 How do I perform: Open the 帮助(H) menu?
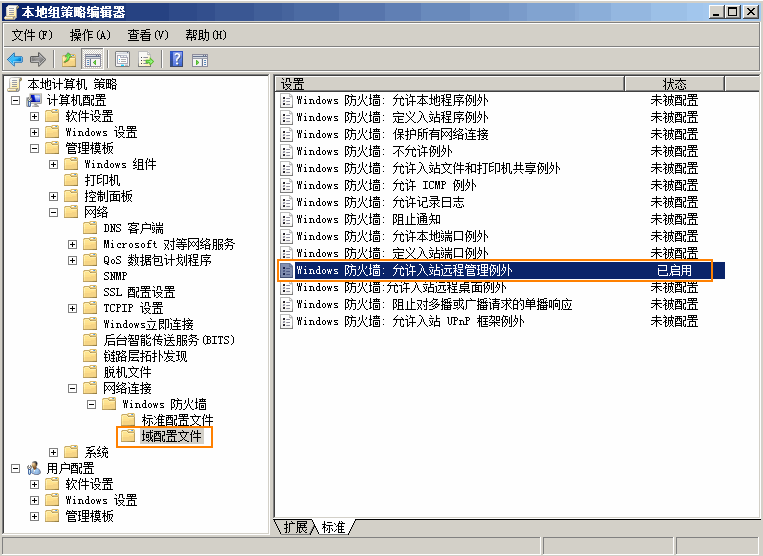[206, 35]
